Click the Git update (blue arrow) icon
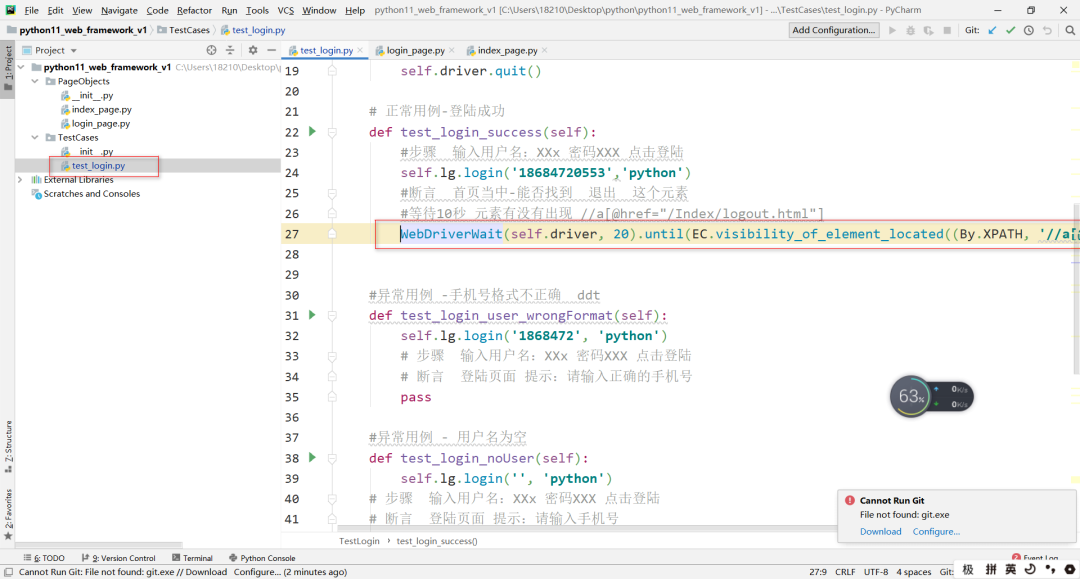Screen dimensions: 1080x579 coord(992,31)
